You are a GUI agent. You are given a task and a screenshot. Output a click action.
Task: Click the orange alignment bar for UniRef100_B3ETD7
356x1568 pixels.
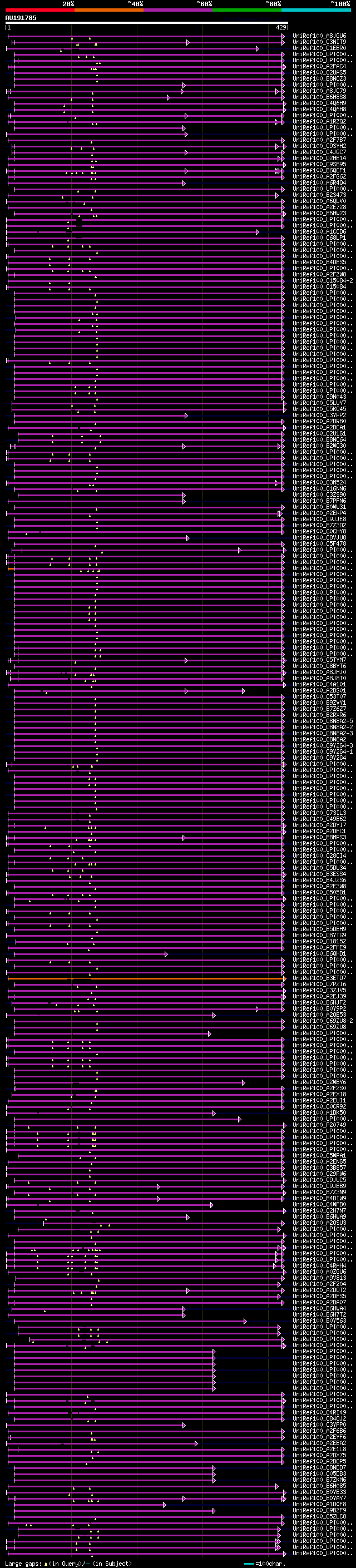pyautogui.click(x=147, y=979)
